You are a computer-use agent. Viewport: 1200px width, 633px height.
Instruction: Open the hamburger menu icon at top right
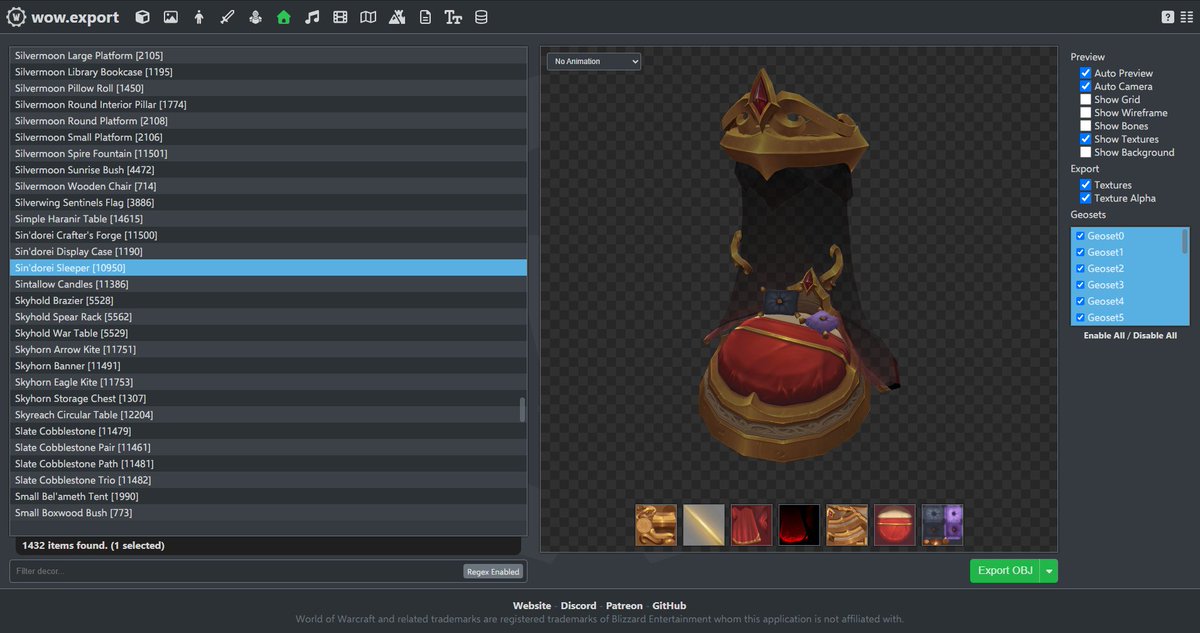coord(1185,17)
